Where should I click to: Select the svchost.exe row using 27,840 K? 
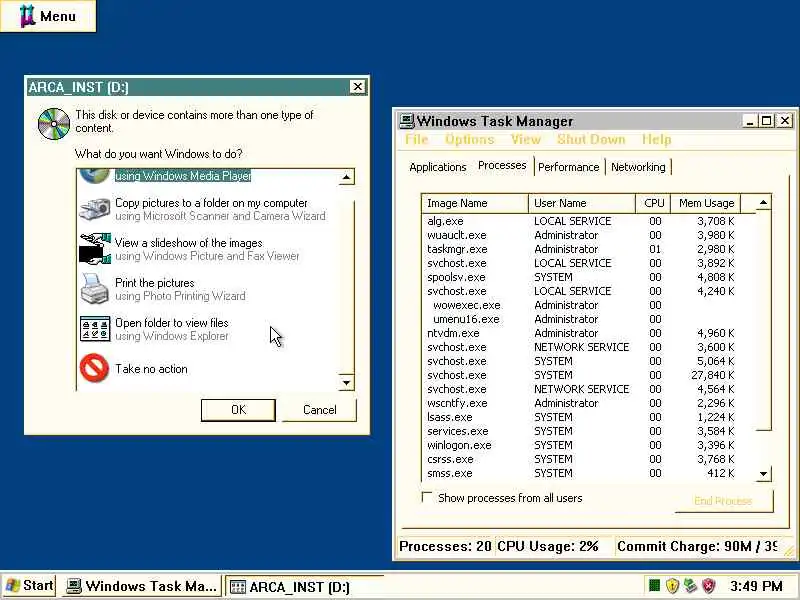click(581, 375)
